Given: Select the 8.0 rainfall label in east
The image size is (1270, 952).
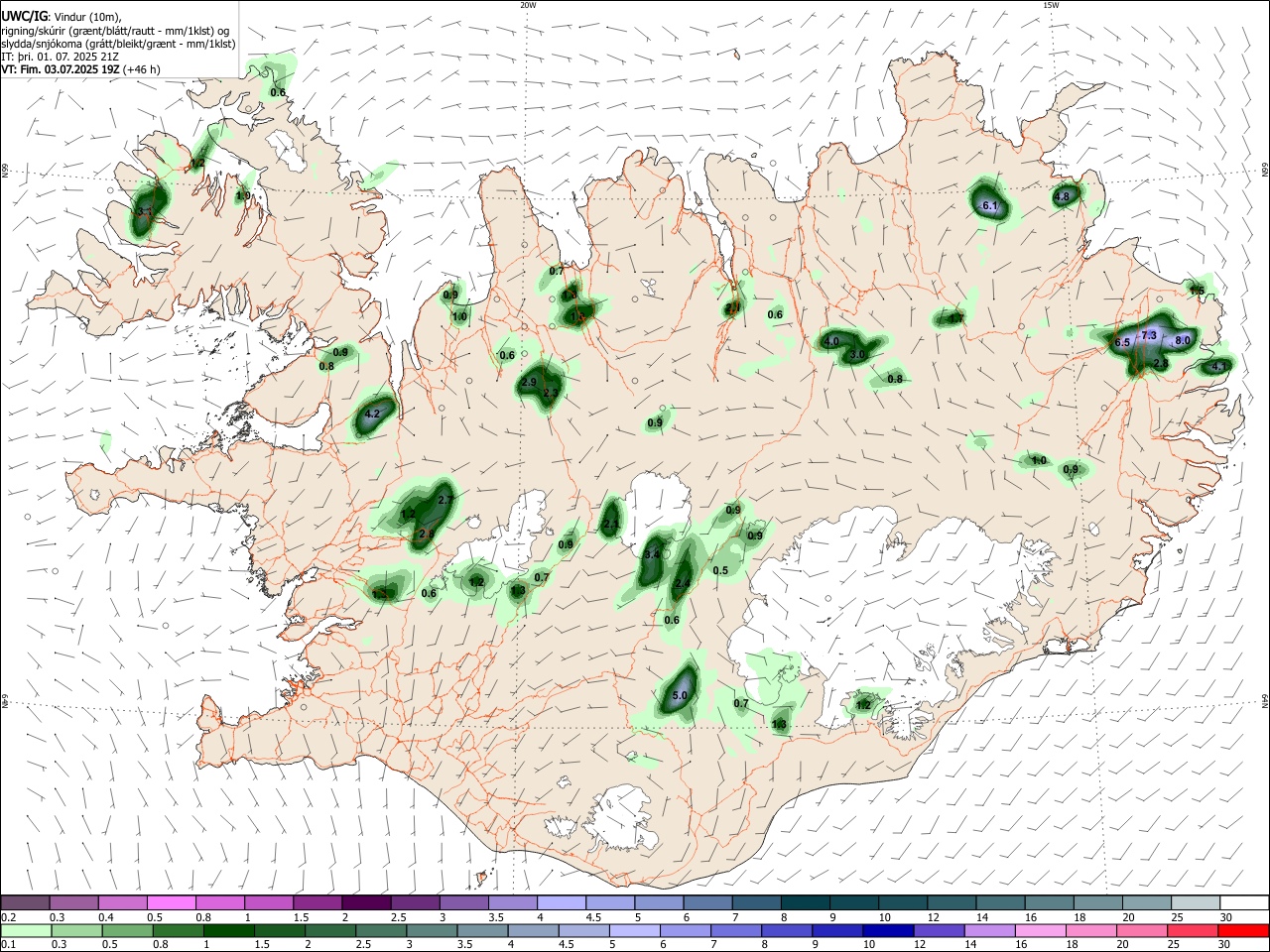Looking at the screenshot, I should point(1183,341).
